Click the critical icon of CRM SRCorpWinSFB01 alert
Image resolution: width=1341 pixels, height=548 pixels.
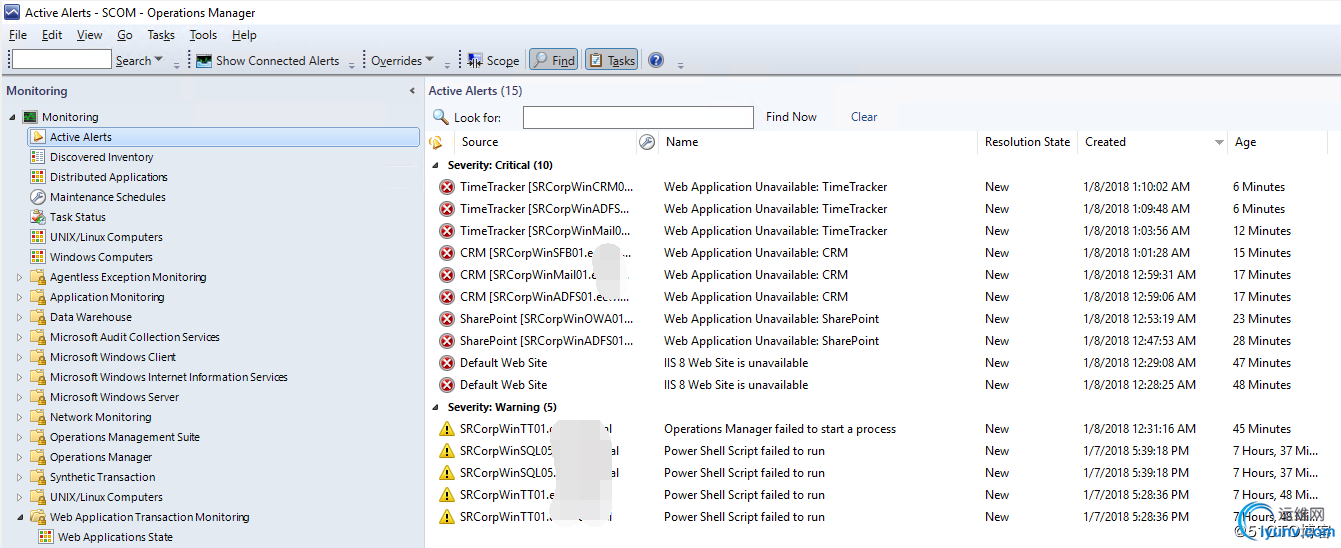coord(447,253)
